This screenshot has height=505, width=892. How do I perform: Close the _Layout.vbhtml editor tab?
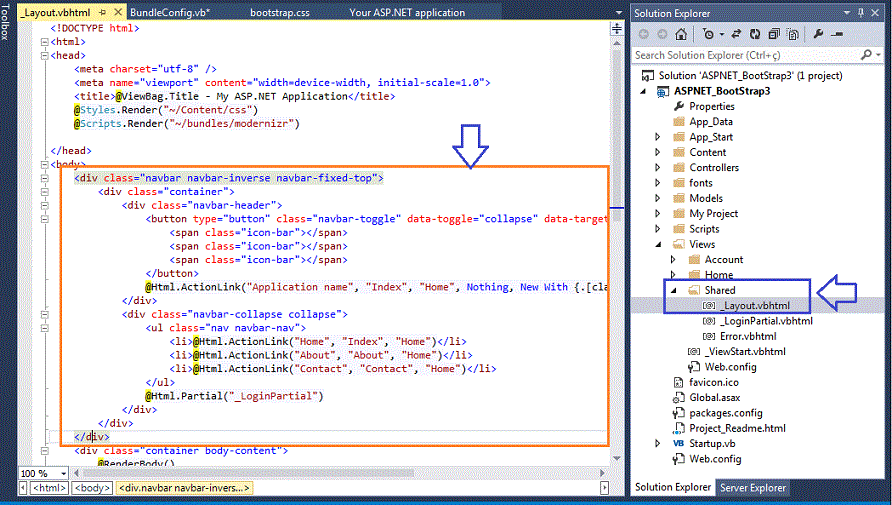pyautogui.click(x=118, y=12)
